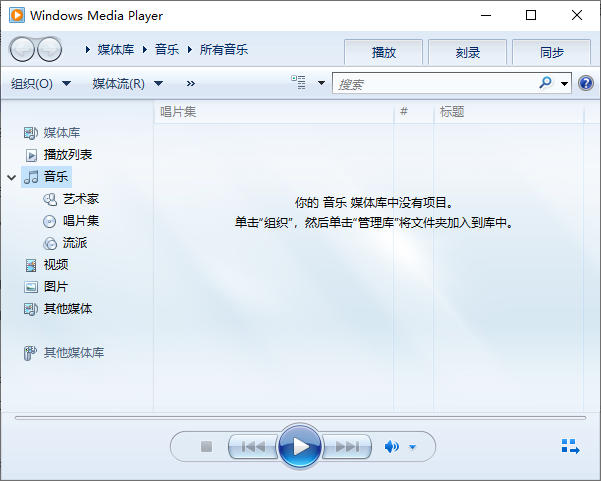Open the 组织(O) dropdown menu
Viewport: 601px width, 481px height.
point(41,84)
